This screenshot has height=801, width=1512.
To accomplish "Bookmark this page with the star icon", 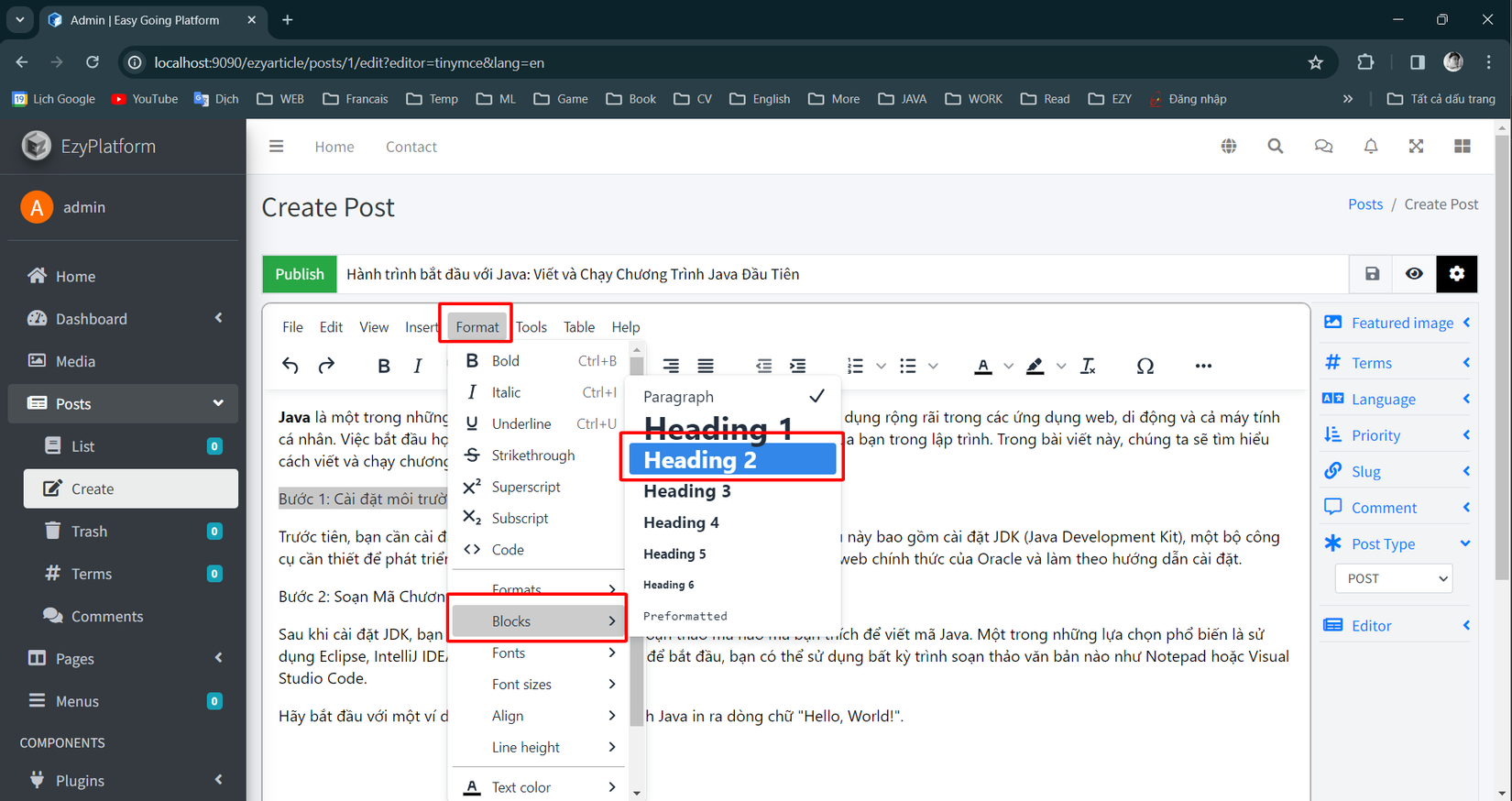I will tap(1316, 62).
